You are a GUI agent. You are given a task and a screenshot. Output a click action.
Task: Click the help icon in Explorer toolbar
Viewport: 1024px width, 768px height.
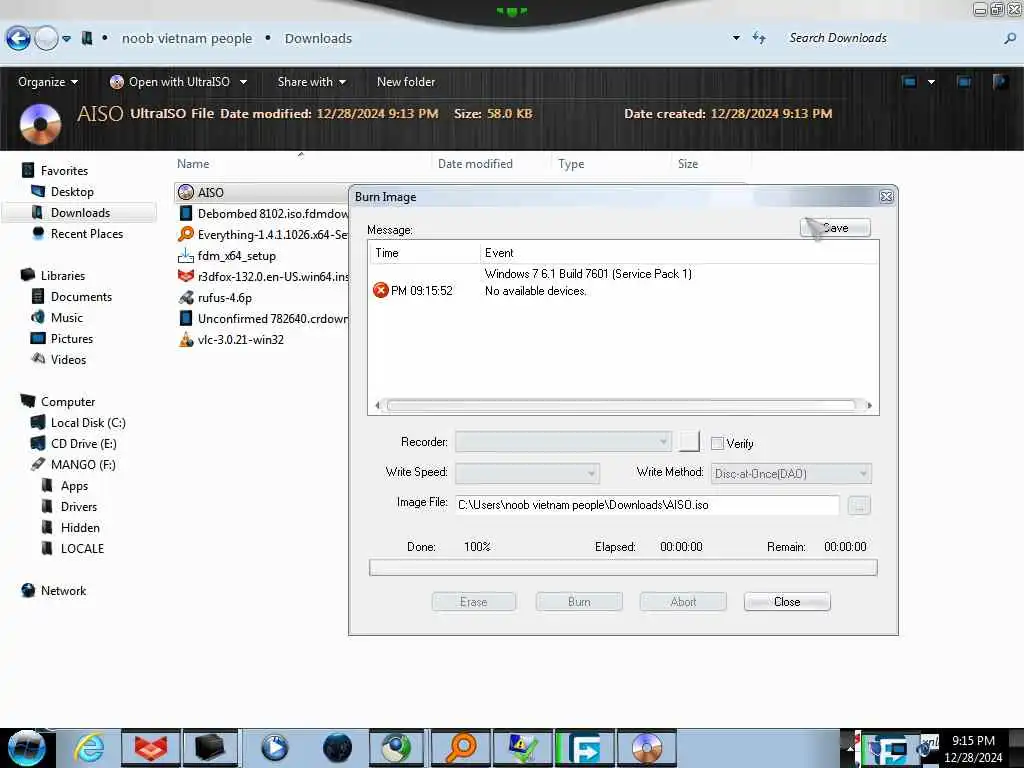[x=1000, y=82]
